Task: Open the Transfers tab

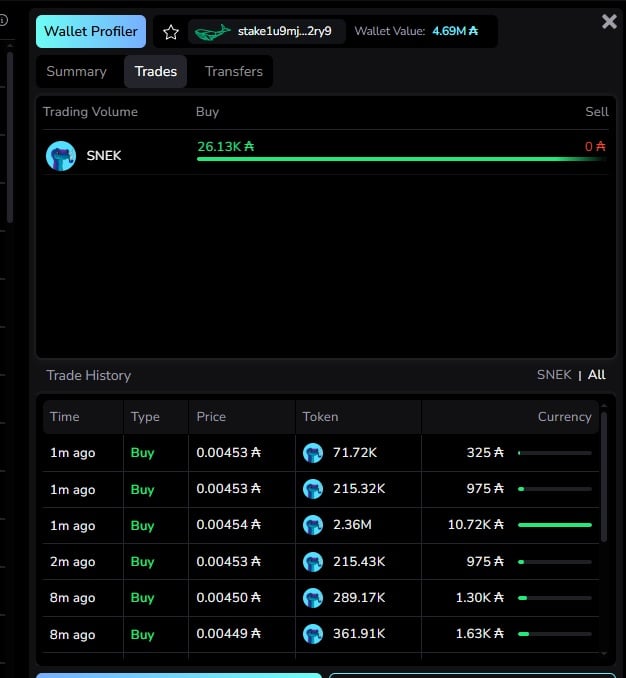Action: coord(234,71)
